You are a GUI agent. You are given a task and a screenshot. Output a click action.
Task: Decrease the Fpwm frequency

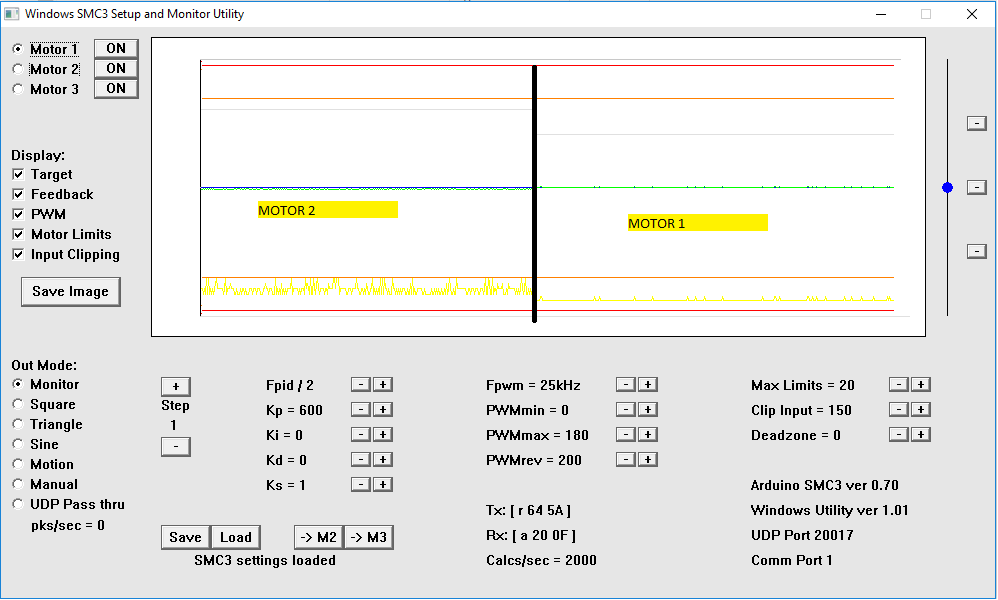pyautogui.click(x=626, y=384)
